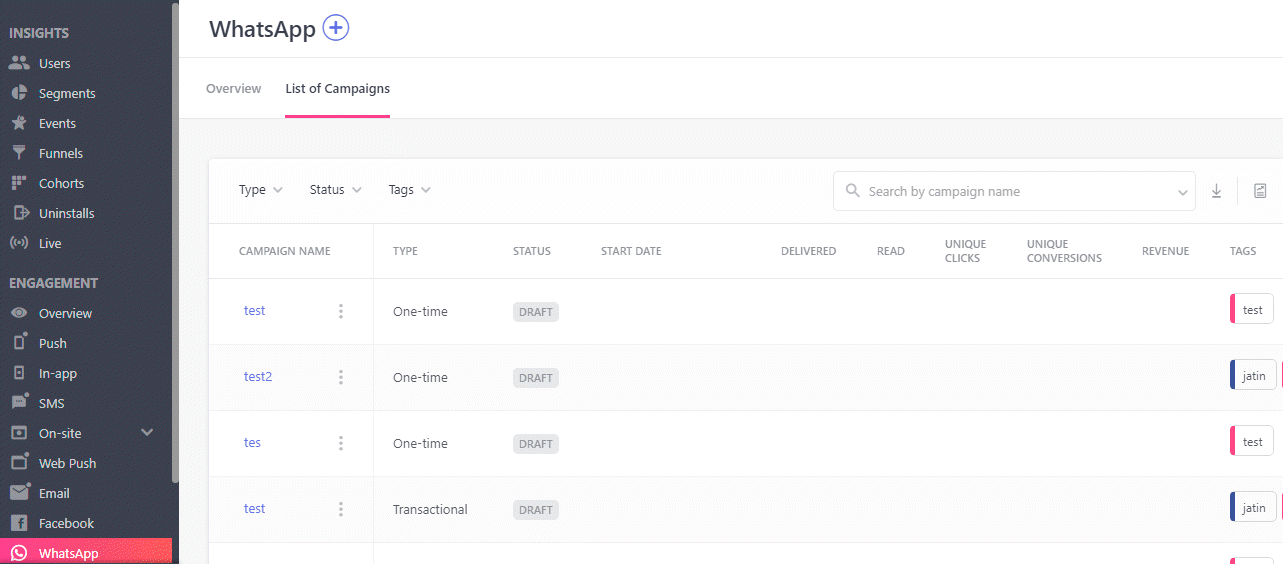Click the jatin tag in test2 row

[x=1253, y=376]
